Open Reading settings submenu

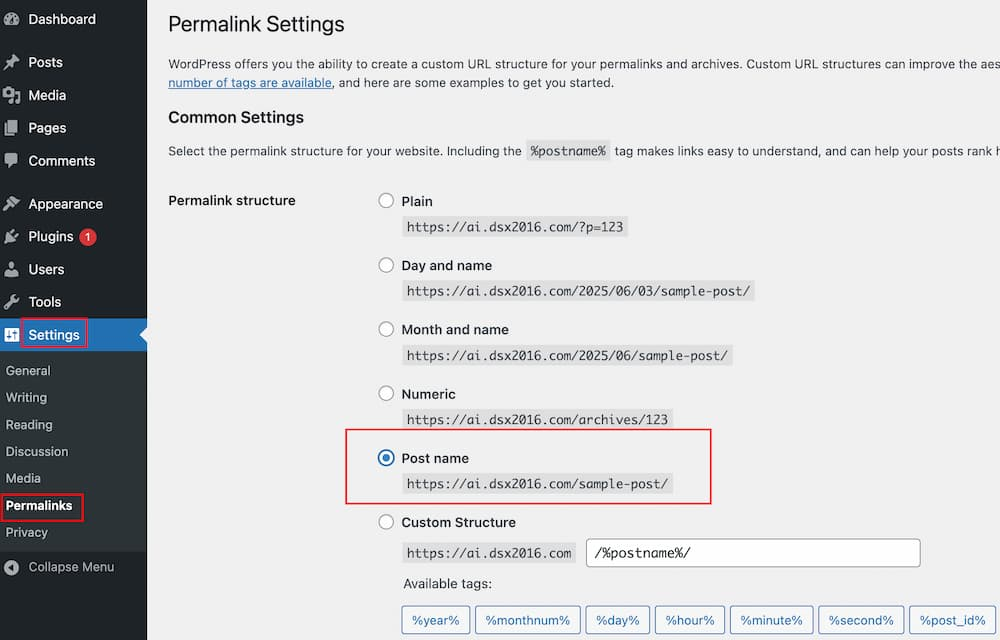point(29,425)
